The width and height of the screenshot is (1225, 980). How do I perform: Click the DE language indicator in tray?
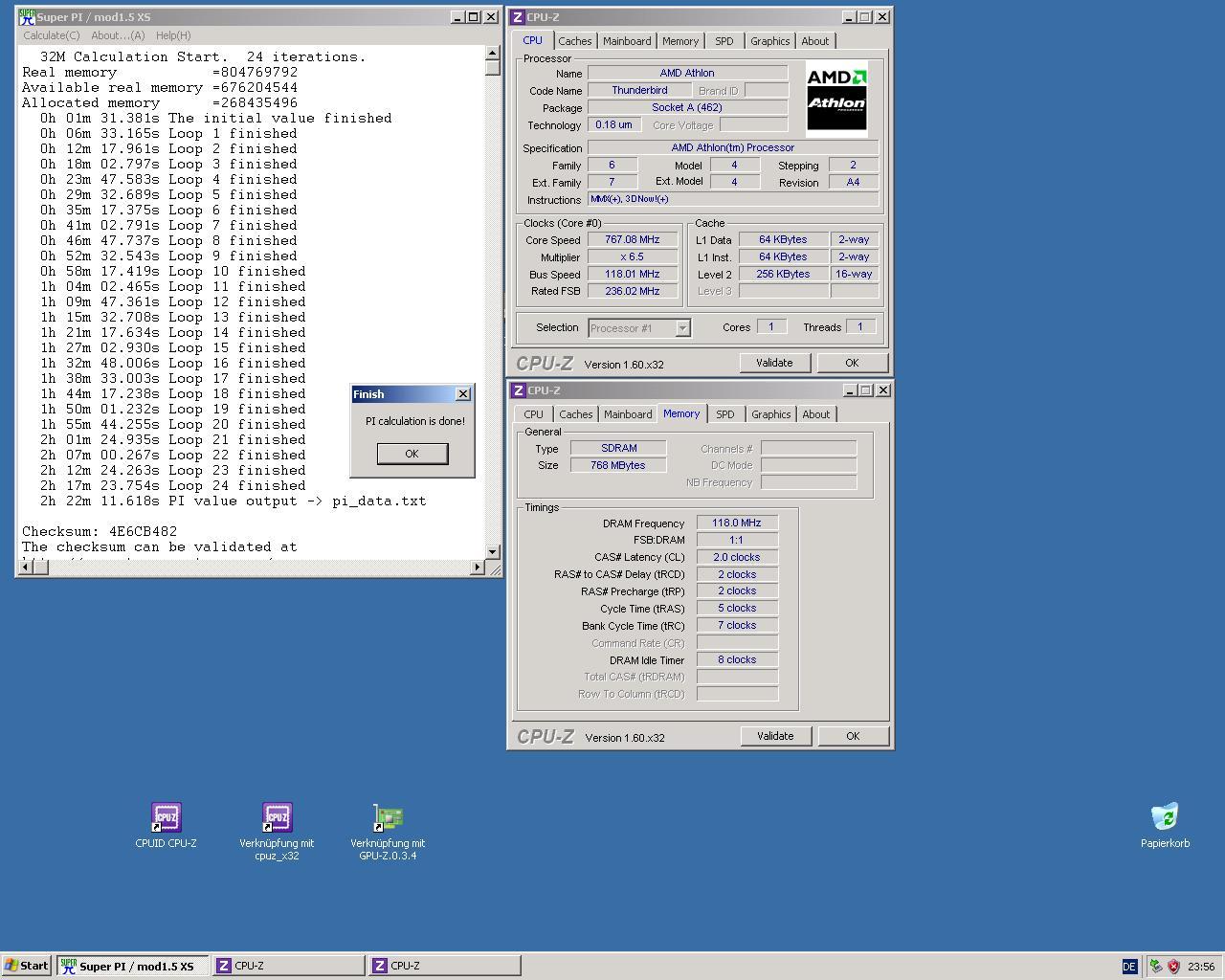(1129, 967)
